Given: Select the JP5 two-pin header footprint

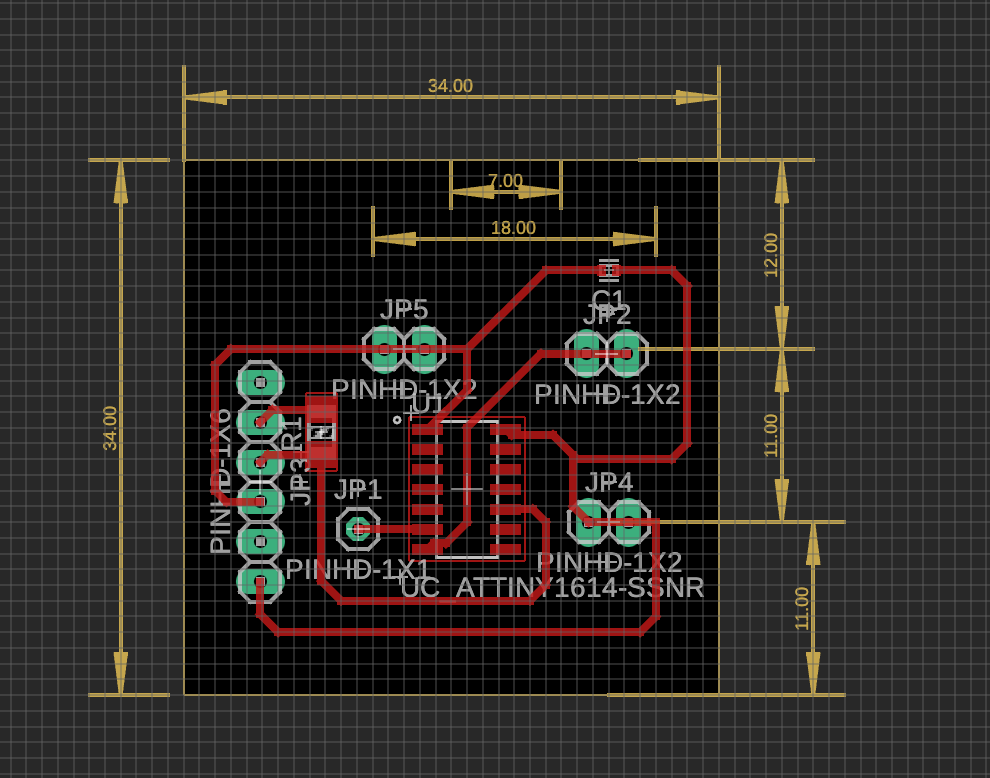Looking at the screenshot, I should pos(404,349).
